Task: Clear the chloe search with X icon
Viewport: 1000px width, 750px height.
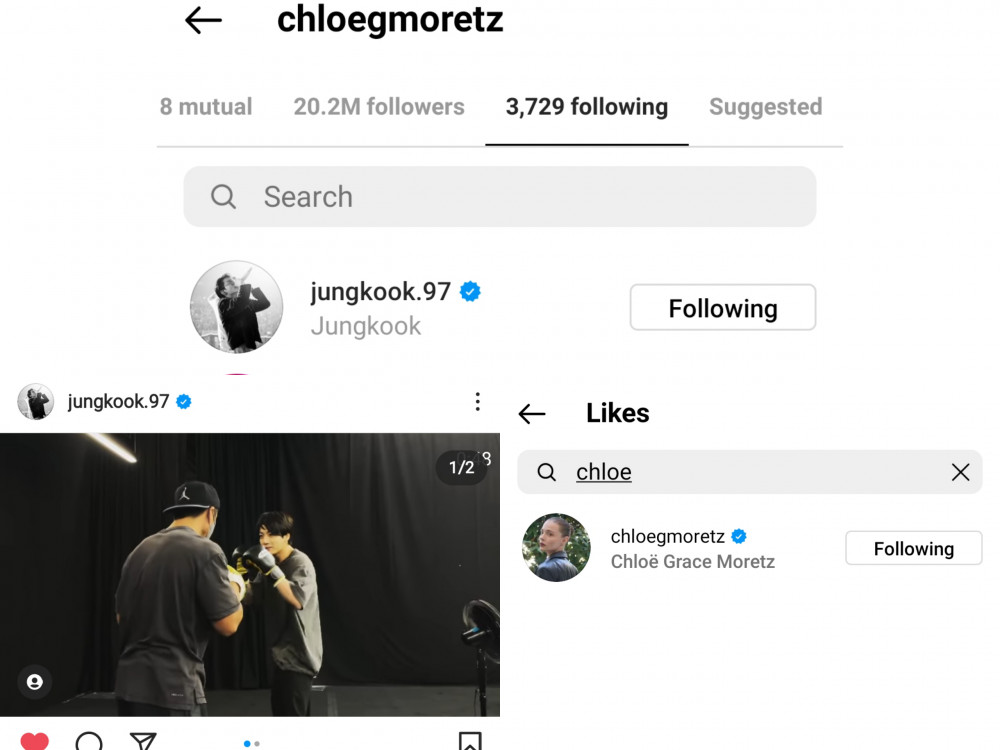Action: (x=960, y=472)
